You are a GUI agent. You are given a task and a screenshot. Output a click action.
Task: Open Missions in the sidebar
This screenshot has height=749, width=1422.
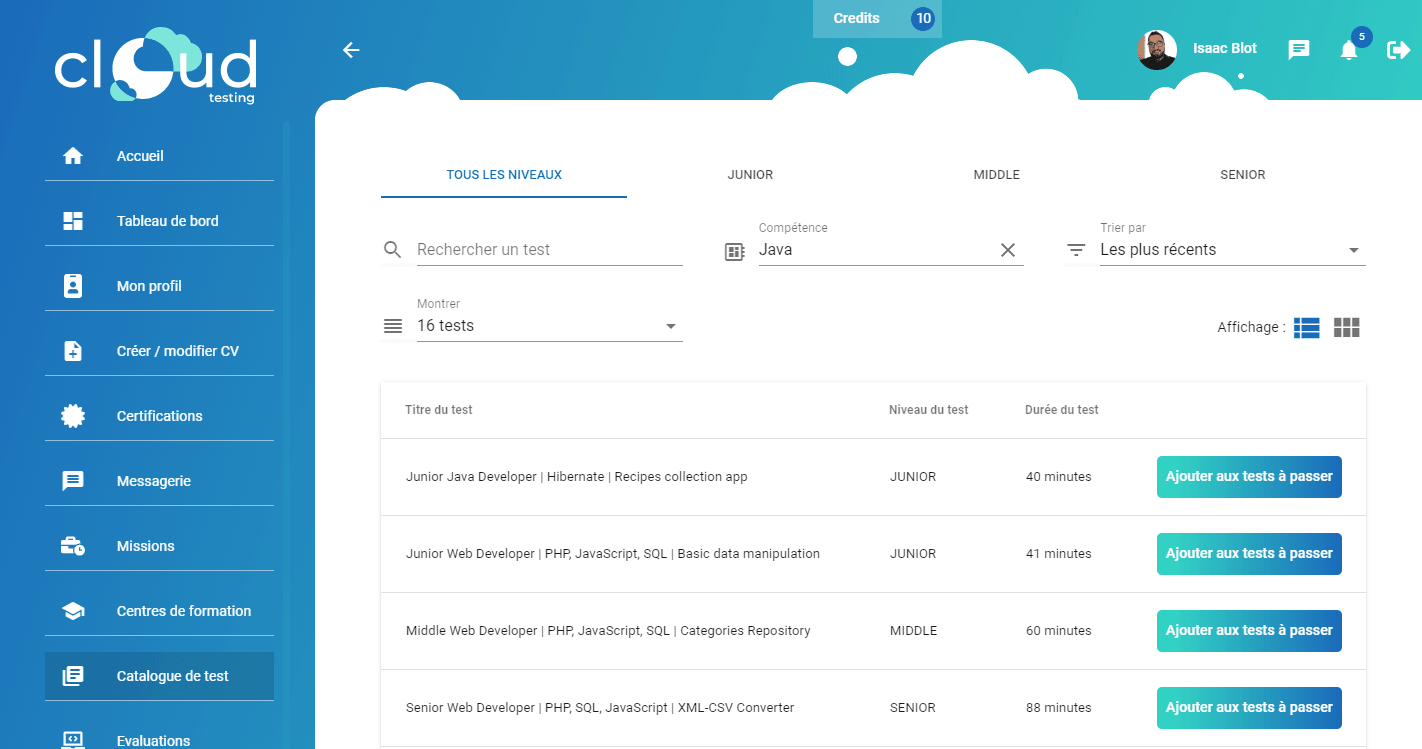[159, 546]
